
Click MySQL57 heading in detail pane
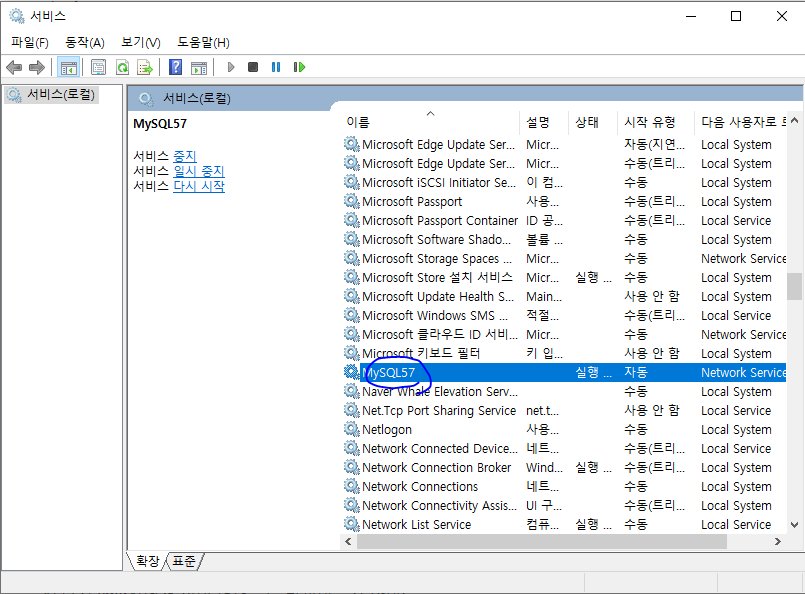click(160, 124)
